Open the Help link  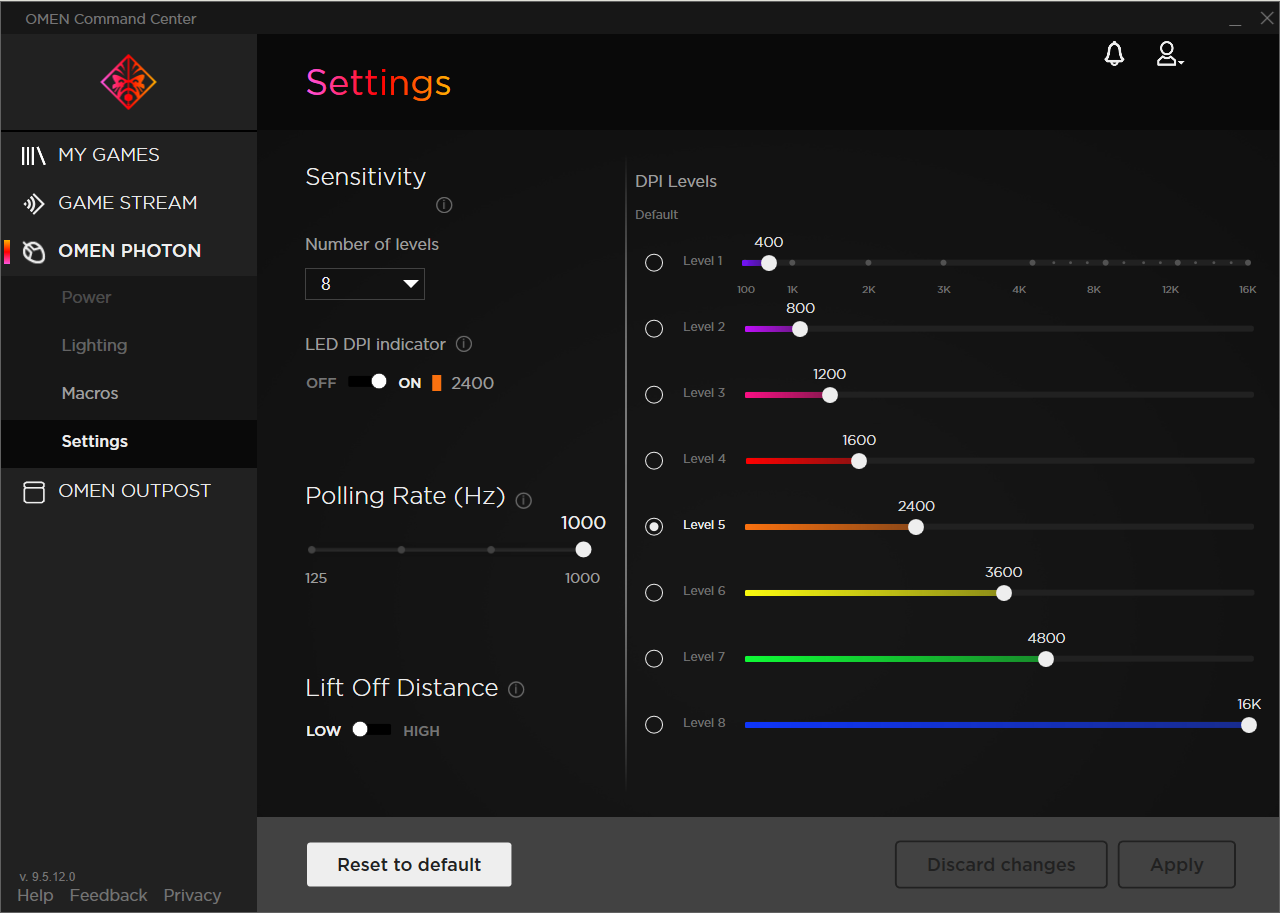[x=35, y=895]
